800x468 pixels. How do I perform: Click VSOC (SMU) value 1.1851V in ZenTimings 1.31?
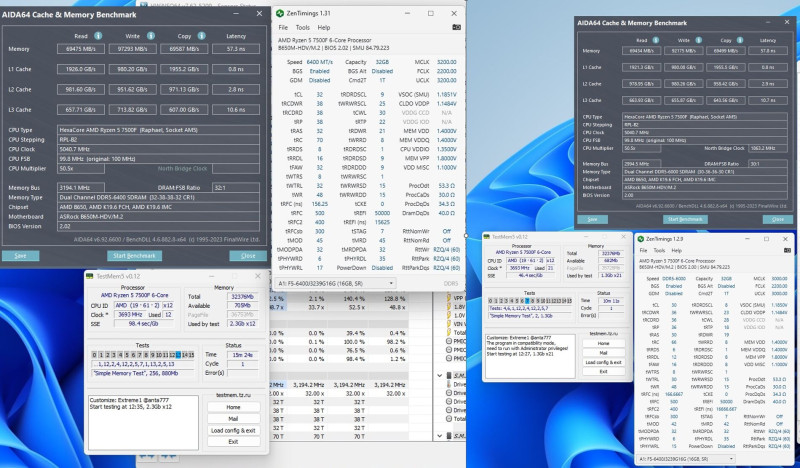coord(447,95)
